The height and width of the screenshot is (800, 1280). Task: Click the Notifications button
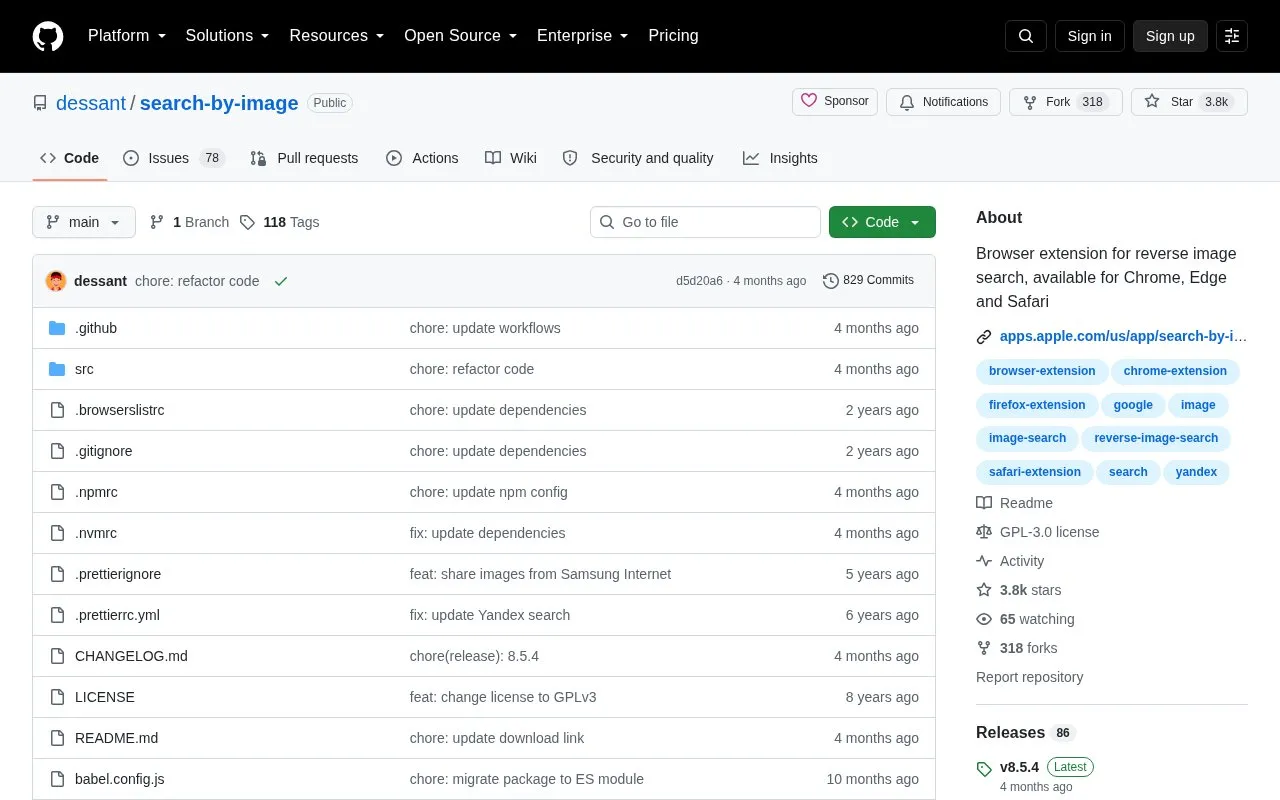[x=943, y=102]
